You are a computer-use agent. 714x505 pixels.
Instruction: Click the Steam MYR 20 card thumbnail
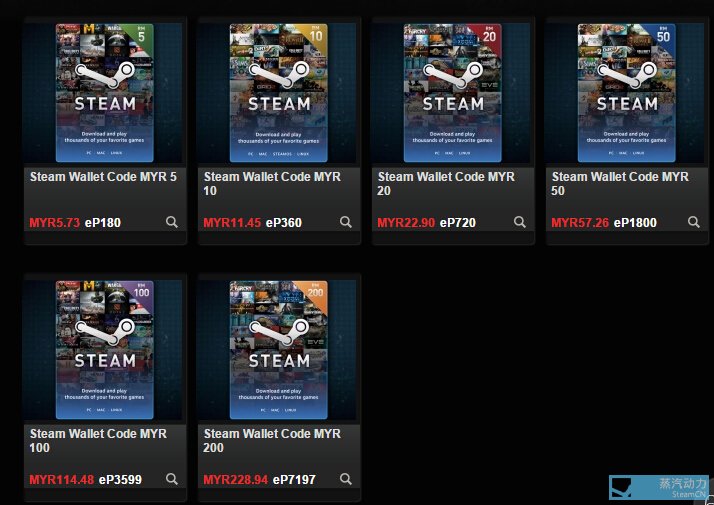coord(453,92)
